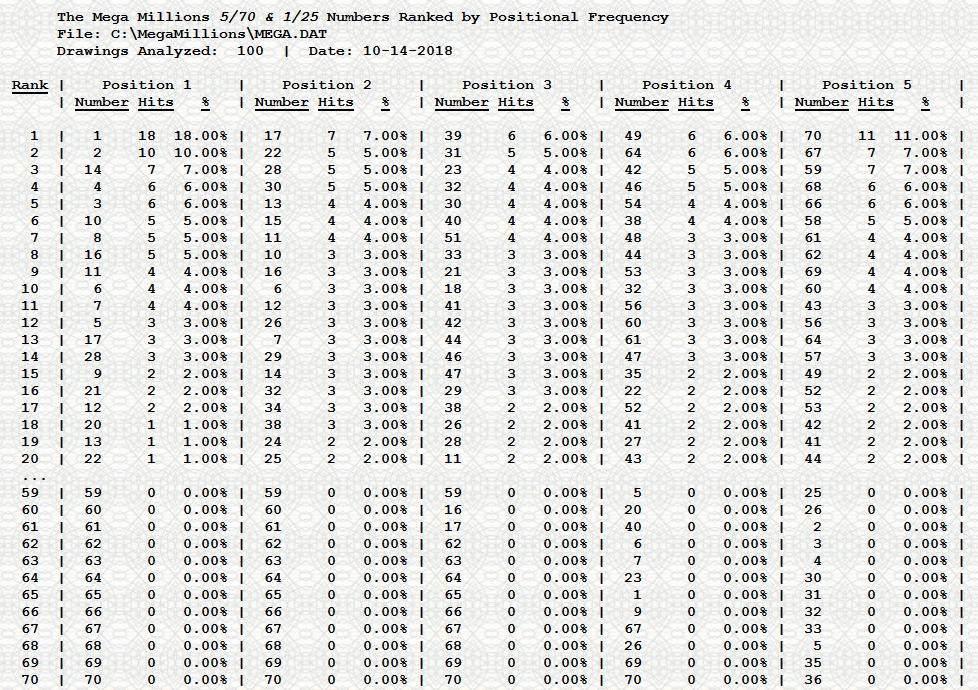Click Position 1 rank 3 number 14

click(x=93, y=170)
